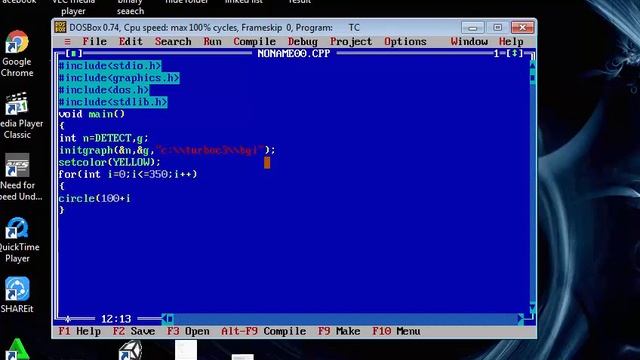Viewport: 640px width, 360px height.
Task: Click horizontal scrollbar right arrow
Action: click(520, 319)
